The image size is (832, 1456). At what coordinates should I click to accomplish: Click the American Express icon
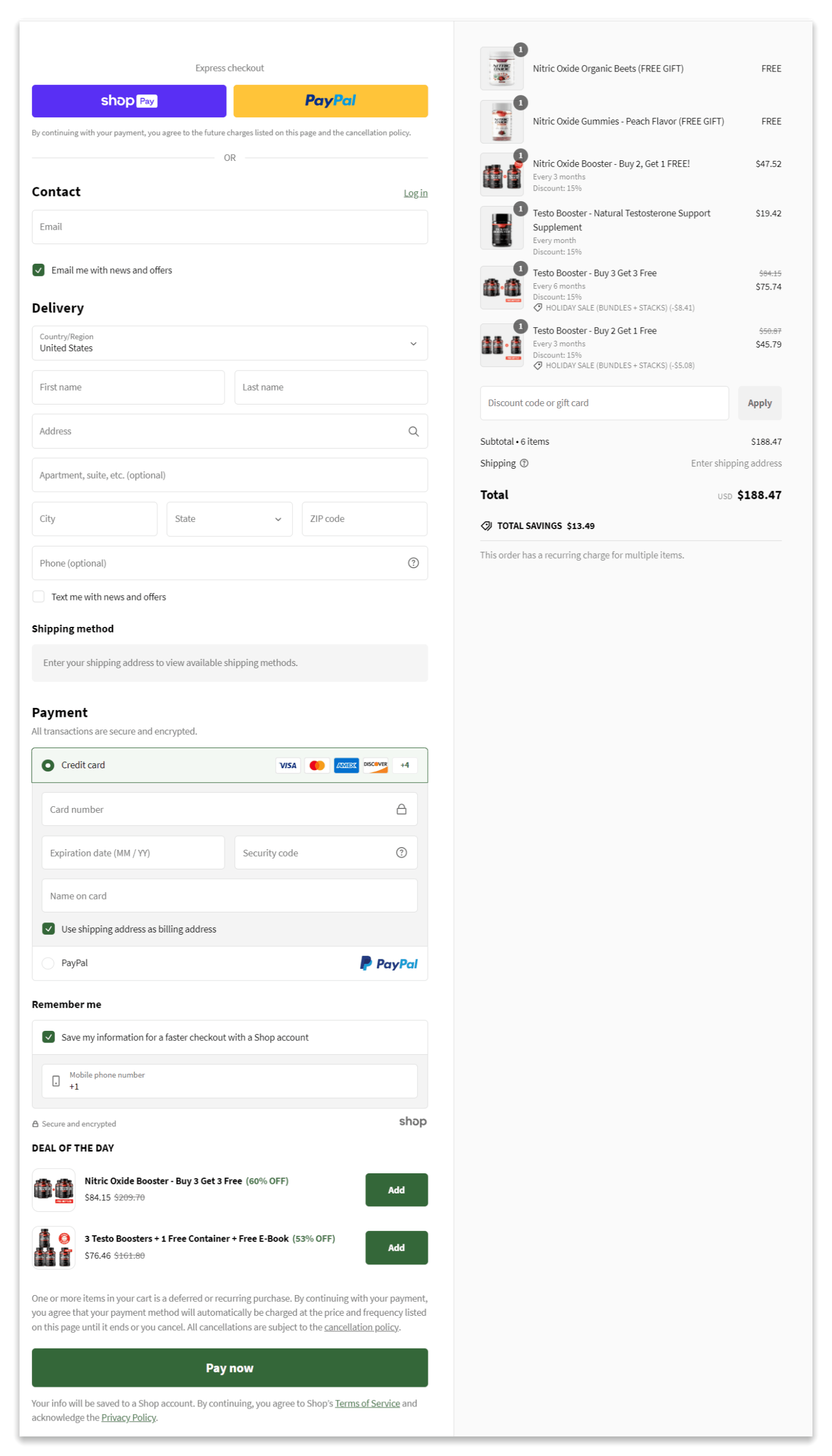(346, 765)
